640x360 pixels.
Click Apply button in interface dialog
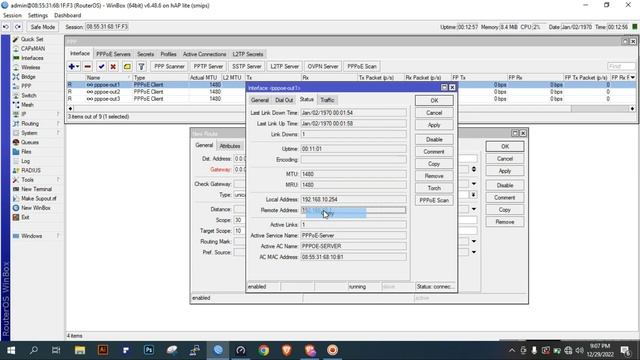(x=434, y=125)
